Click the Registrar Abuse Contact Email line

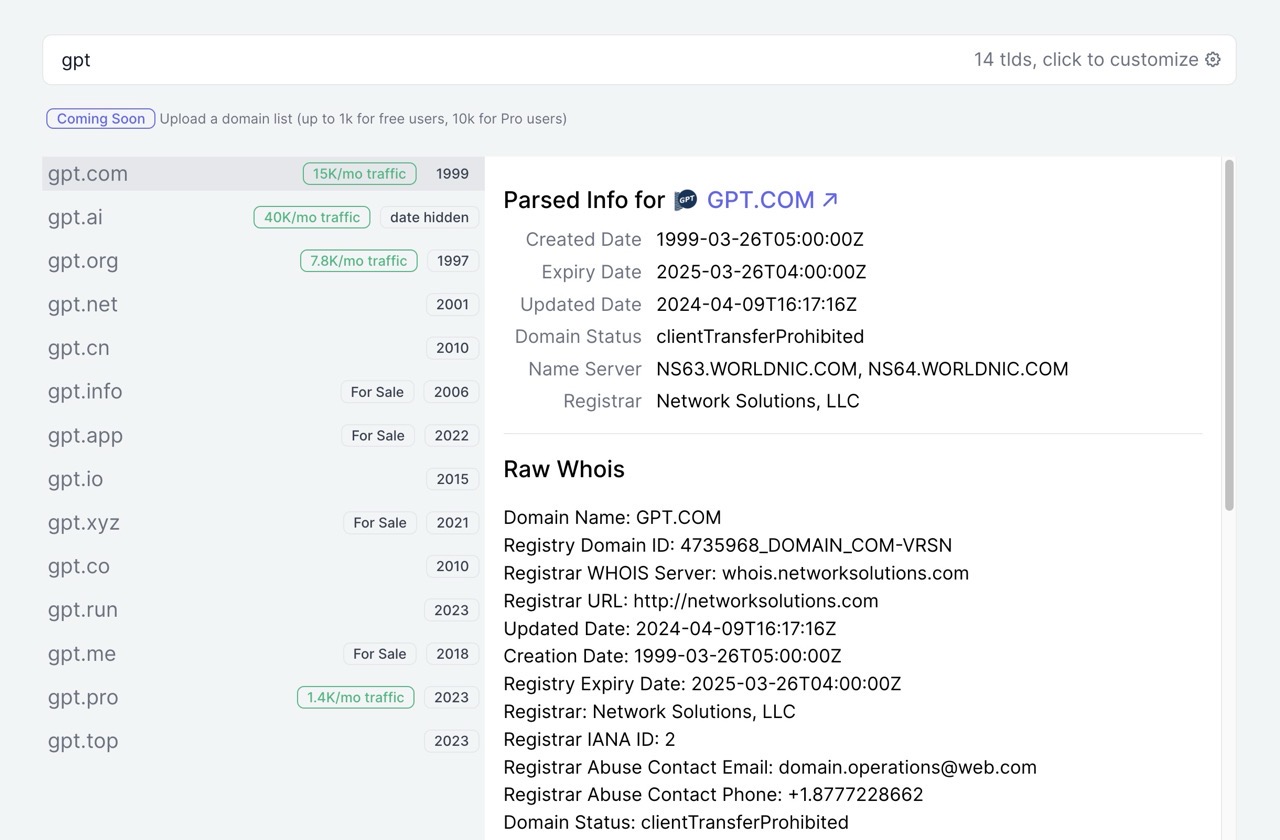(x=770, y=767)
